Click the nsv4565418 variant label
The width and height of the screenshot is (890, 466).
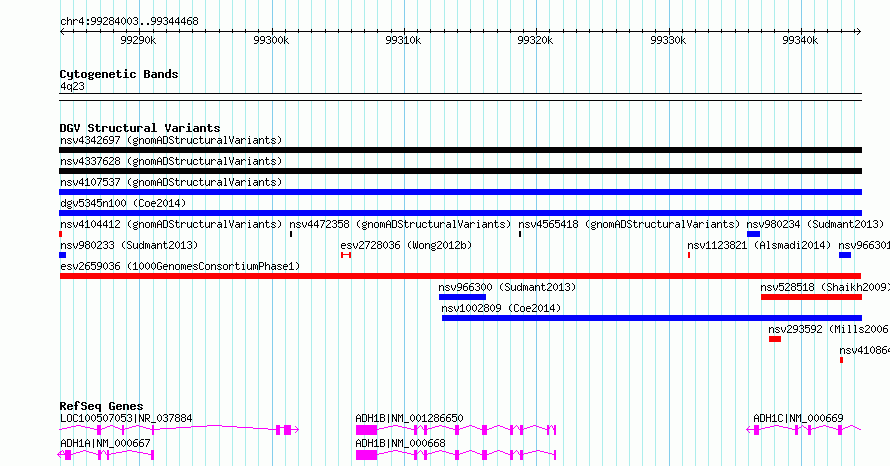pos(629,224)
